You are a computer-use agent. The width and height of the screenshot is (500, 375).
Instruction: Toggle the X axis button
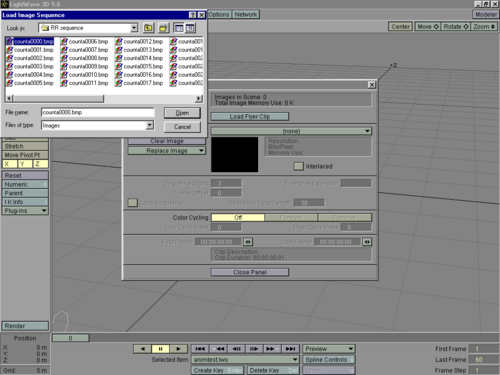(x=9, y=164)
